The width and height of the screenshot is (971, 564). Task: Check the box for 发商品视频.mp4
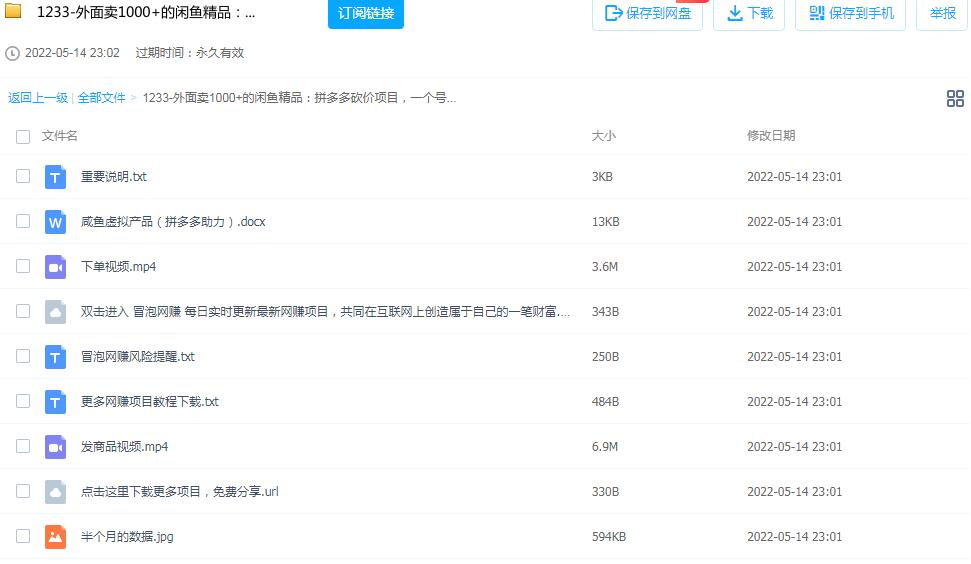click(x=23, y=446)
